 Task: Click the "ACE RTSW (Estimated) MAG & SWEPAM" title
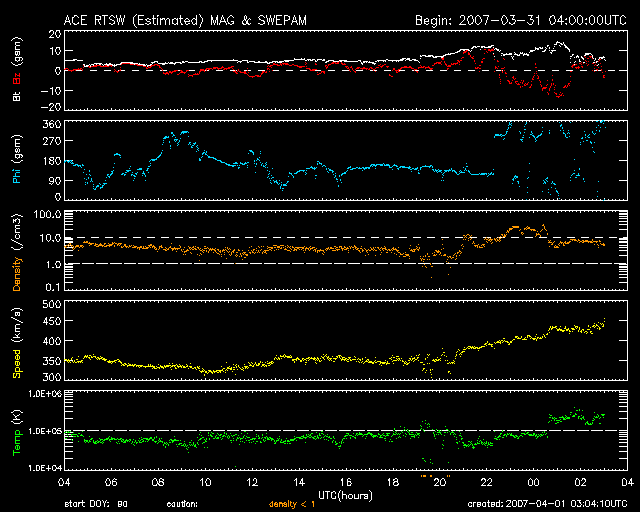coord(185,20)
